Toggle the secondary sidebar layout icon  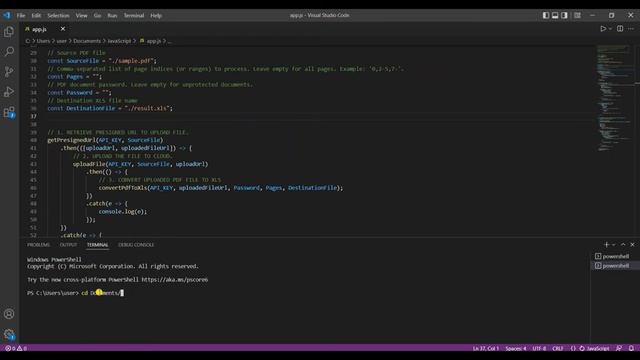564,16
